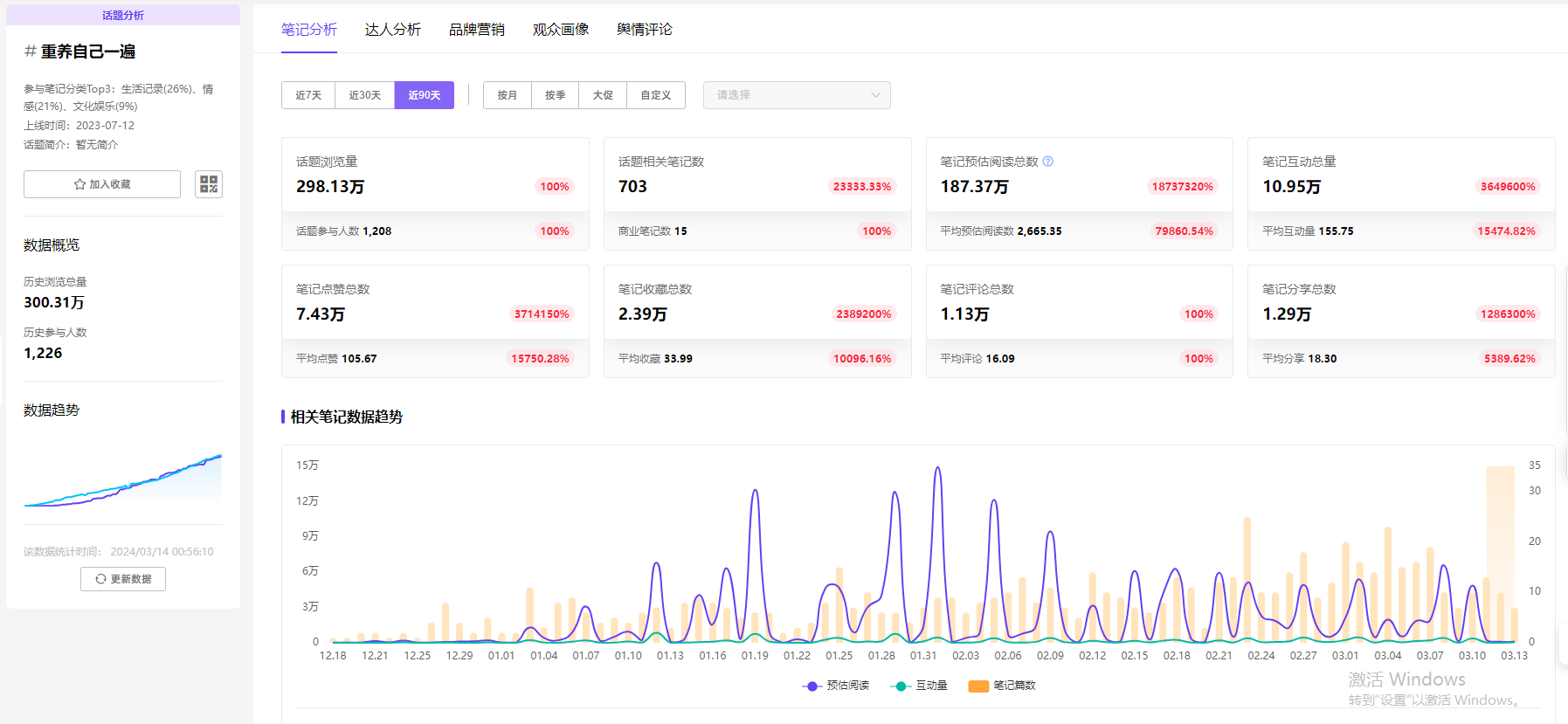1568x724 pixels.
Task: Click the 数据趋势 mini chart thumbnail
Action: [x=123, y=479]
